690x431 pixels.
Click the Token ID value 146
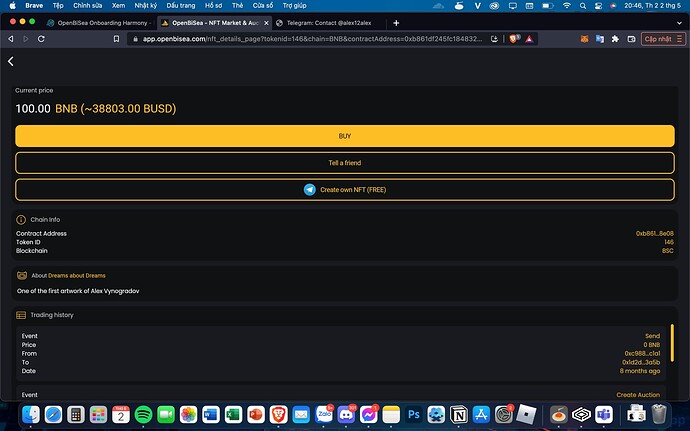coord(669,242)
